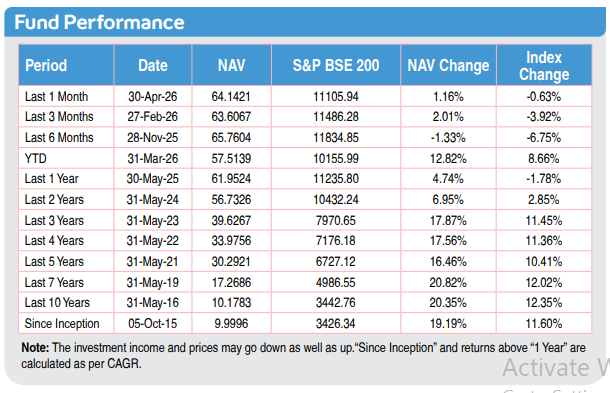The height and width of the screenshot is (393, 610).
Task: Select the Period column header
Action: [46, 65]
